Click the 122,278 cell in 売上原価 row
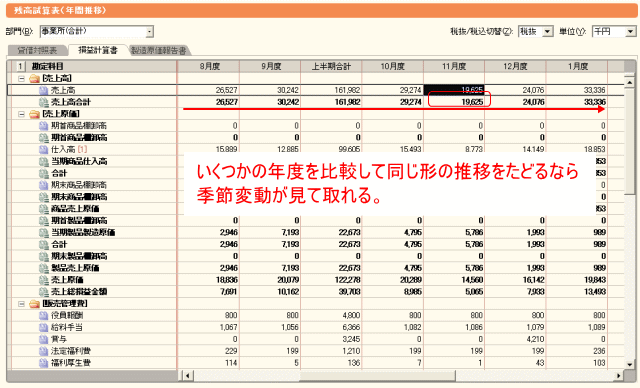640x388 pixels. (x=331, y=280)
